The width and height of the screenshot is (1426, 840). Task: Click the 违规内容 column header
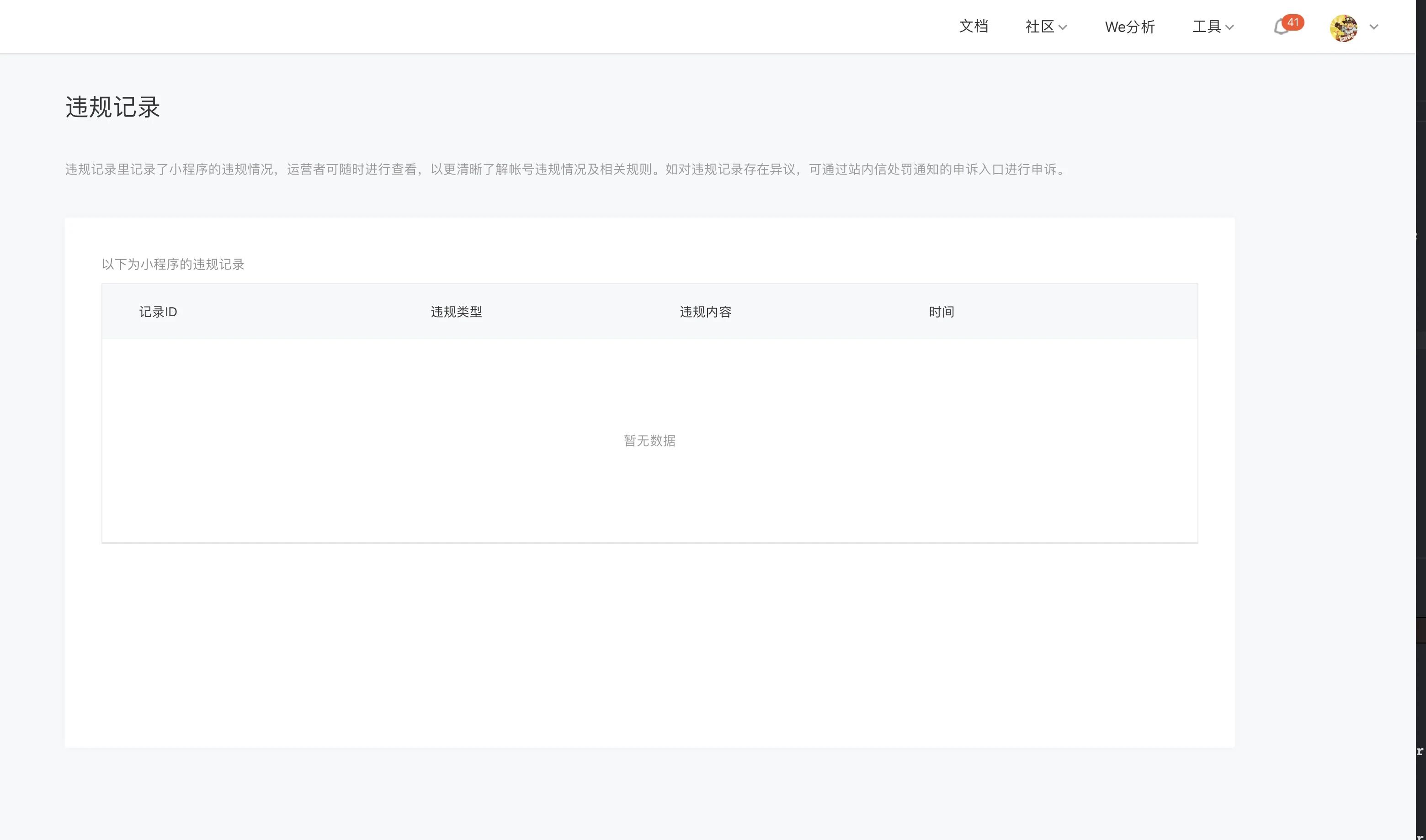(705, 312)
